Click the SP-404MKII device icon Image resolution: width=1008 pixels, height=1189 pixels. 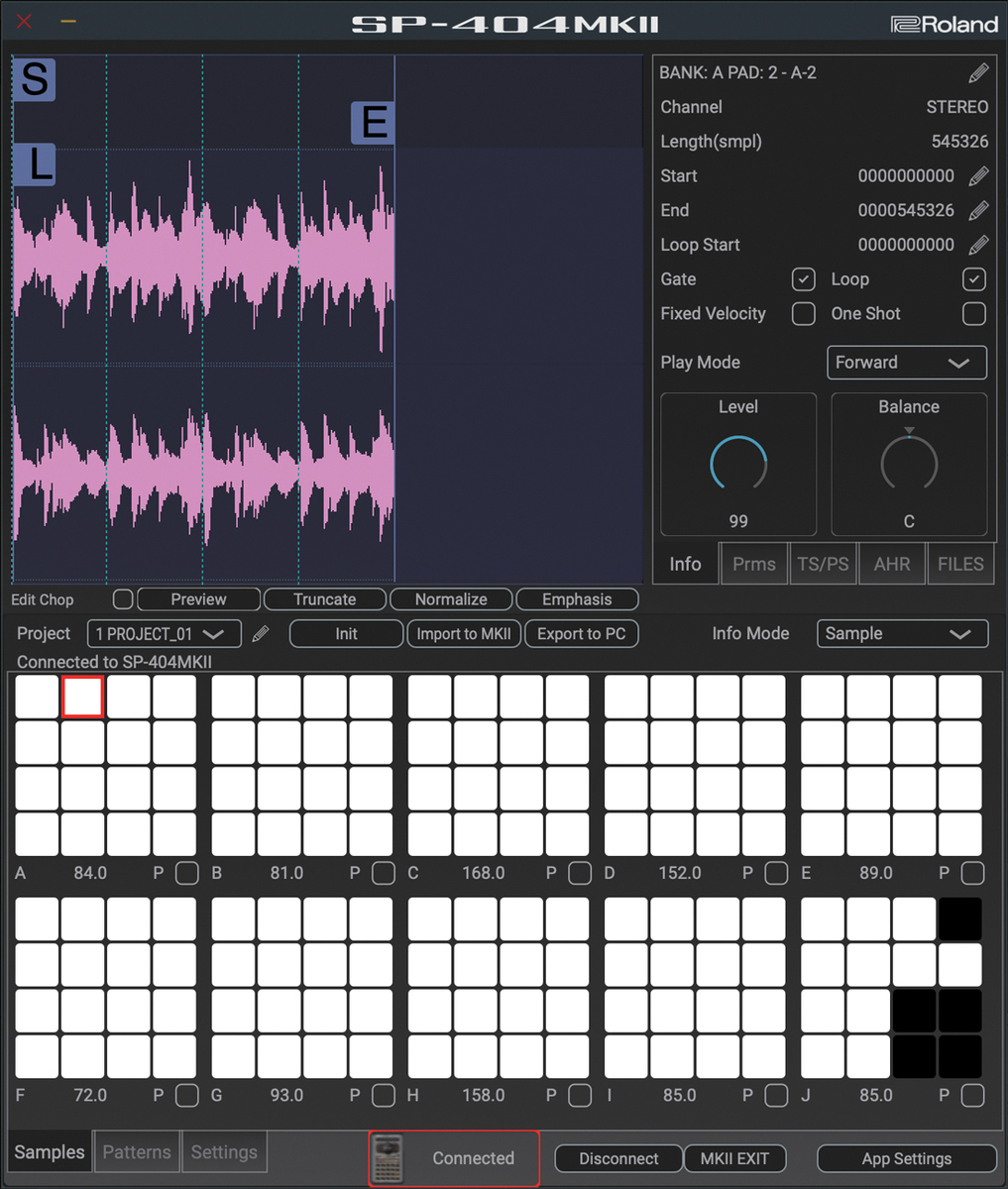(x=388, y=1158)
